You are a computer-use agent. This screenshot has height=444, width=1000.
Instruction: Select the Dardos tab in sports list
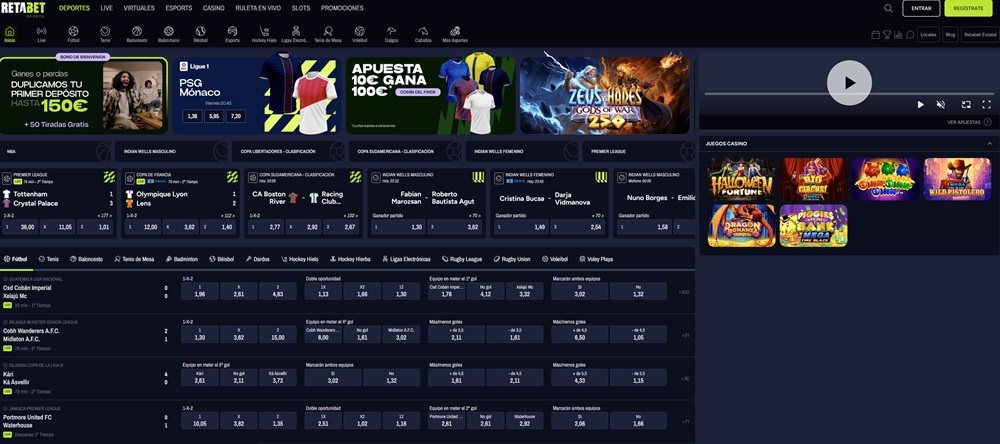(x=257, y=259)
